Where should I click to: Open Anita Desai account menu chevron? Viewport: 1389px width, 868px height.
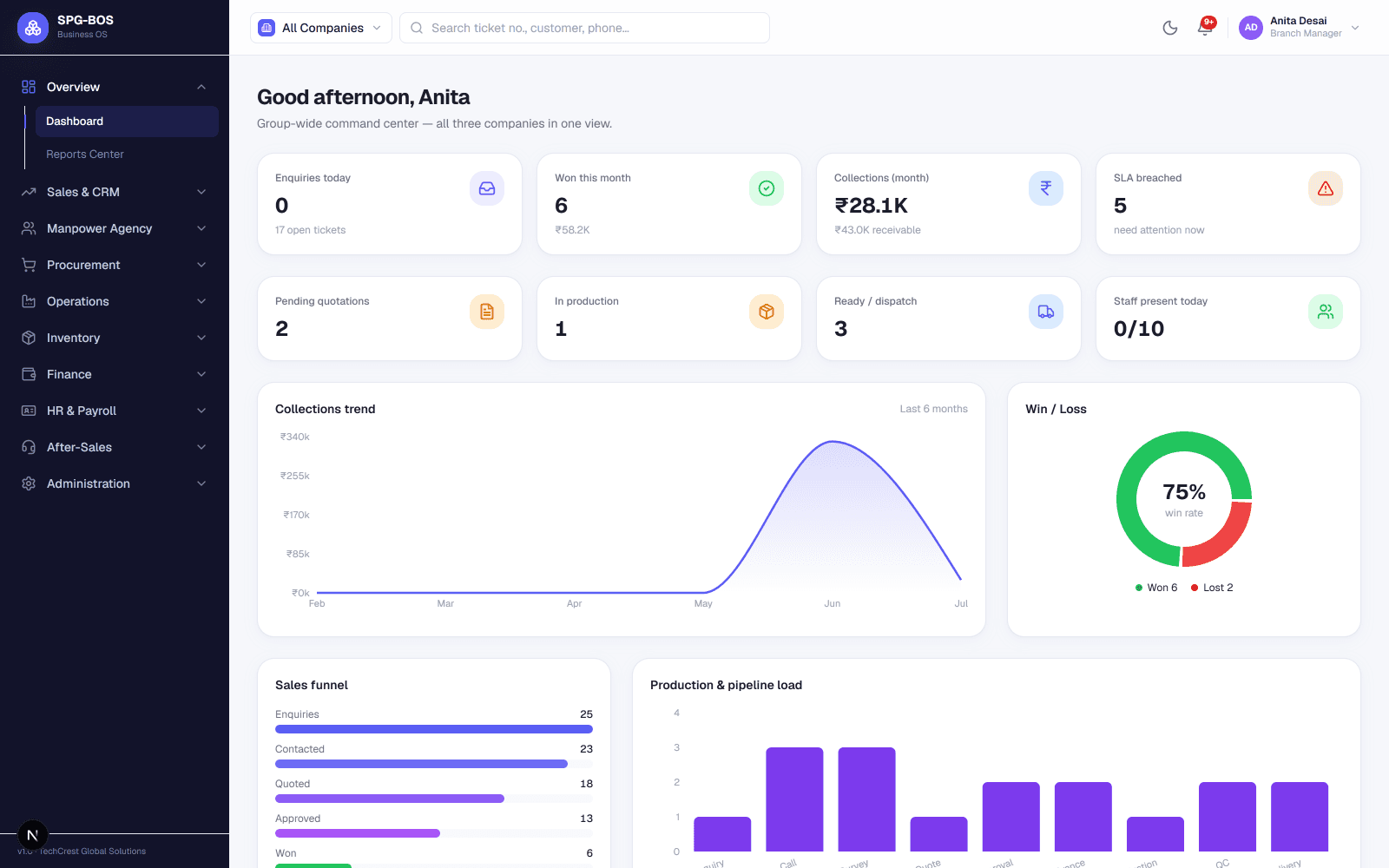[x=1355, y=28]
